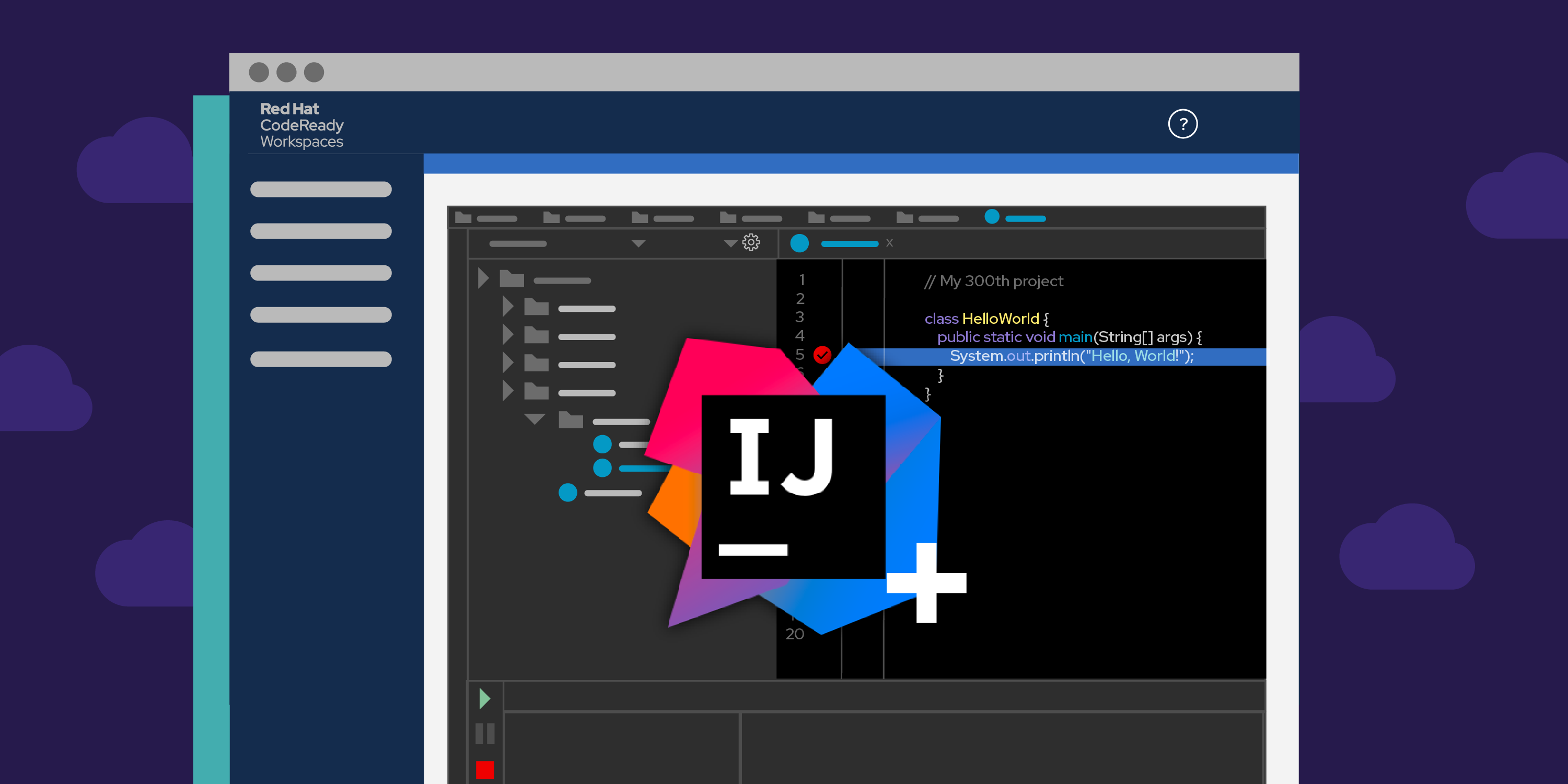Open the dropdown arrow beside the gear icon
This screenshot has height=784, width=1568.
pyautogui.click(x=730, y=243)
